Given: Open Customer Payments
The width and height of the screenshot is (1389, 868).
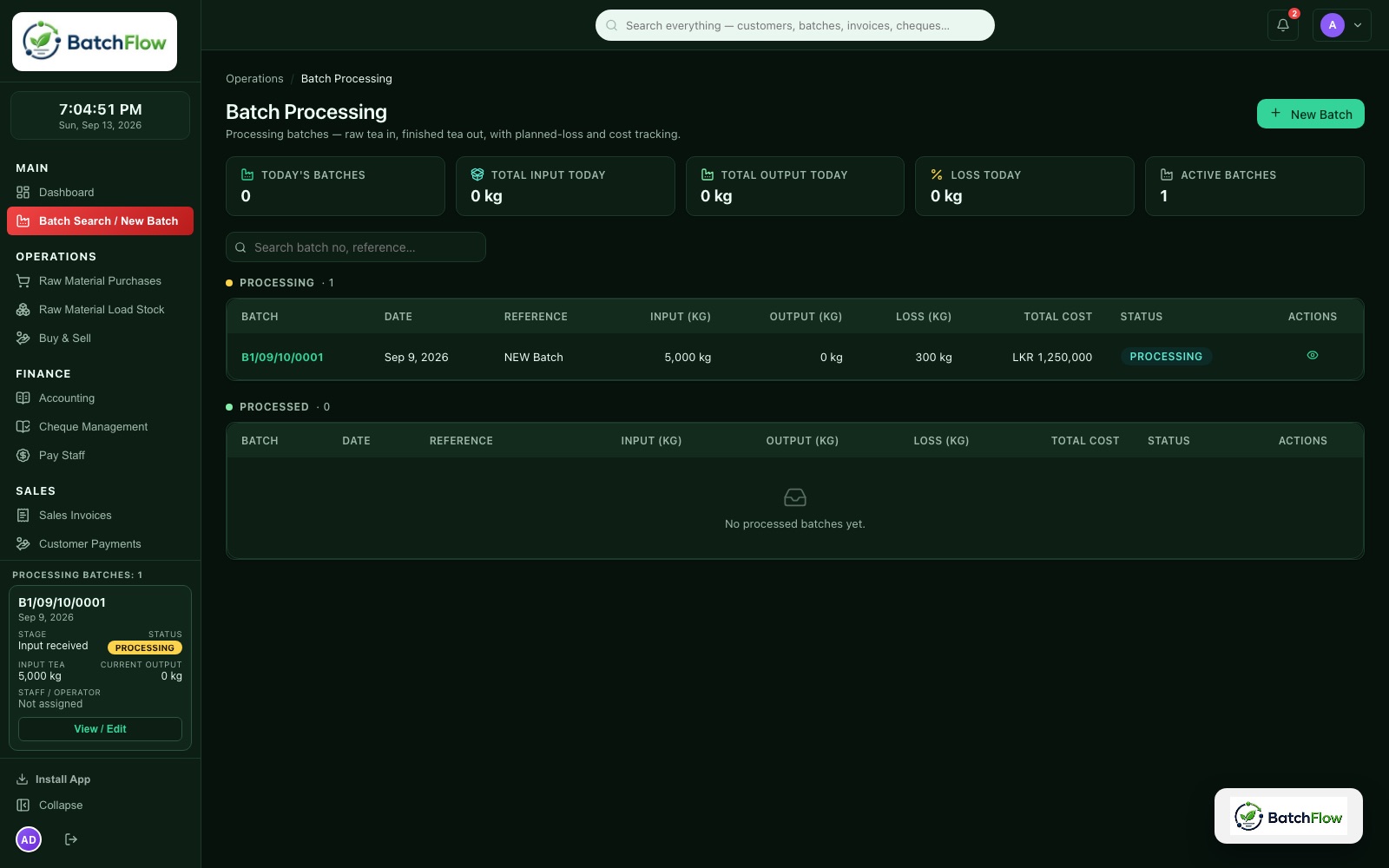Looking at the screenshot, I should (100, 544).
